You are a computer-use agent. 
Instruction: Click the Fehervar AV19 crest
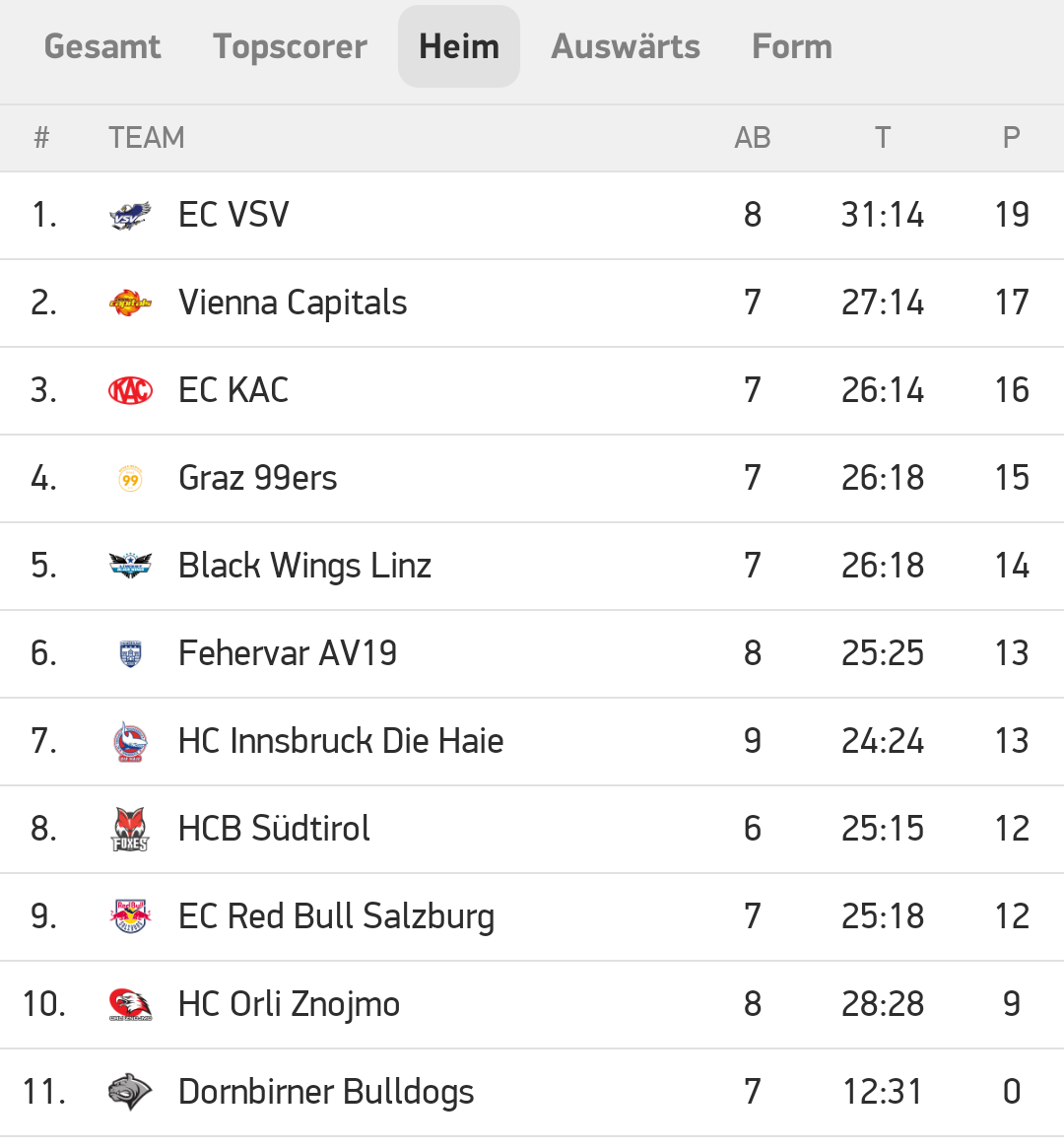coord(130,653)
